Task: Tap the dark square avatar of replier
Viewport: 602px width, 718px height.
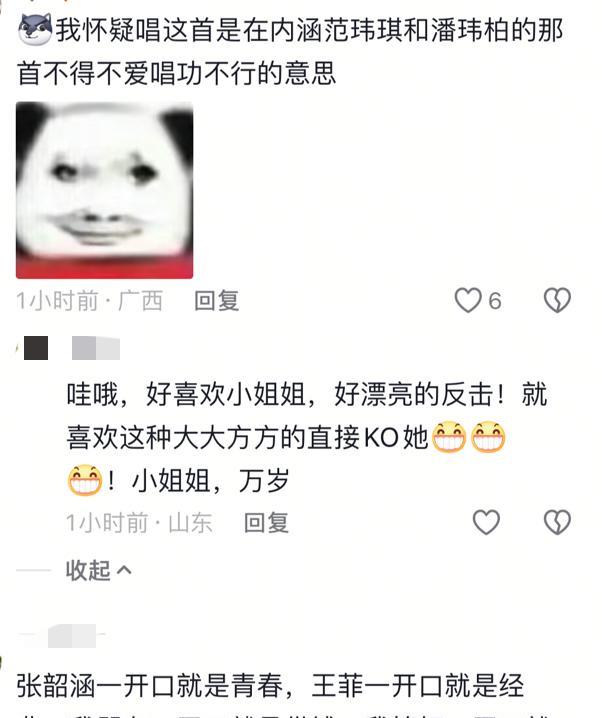Action: tap(36, 348)
